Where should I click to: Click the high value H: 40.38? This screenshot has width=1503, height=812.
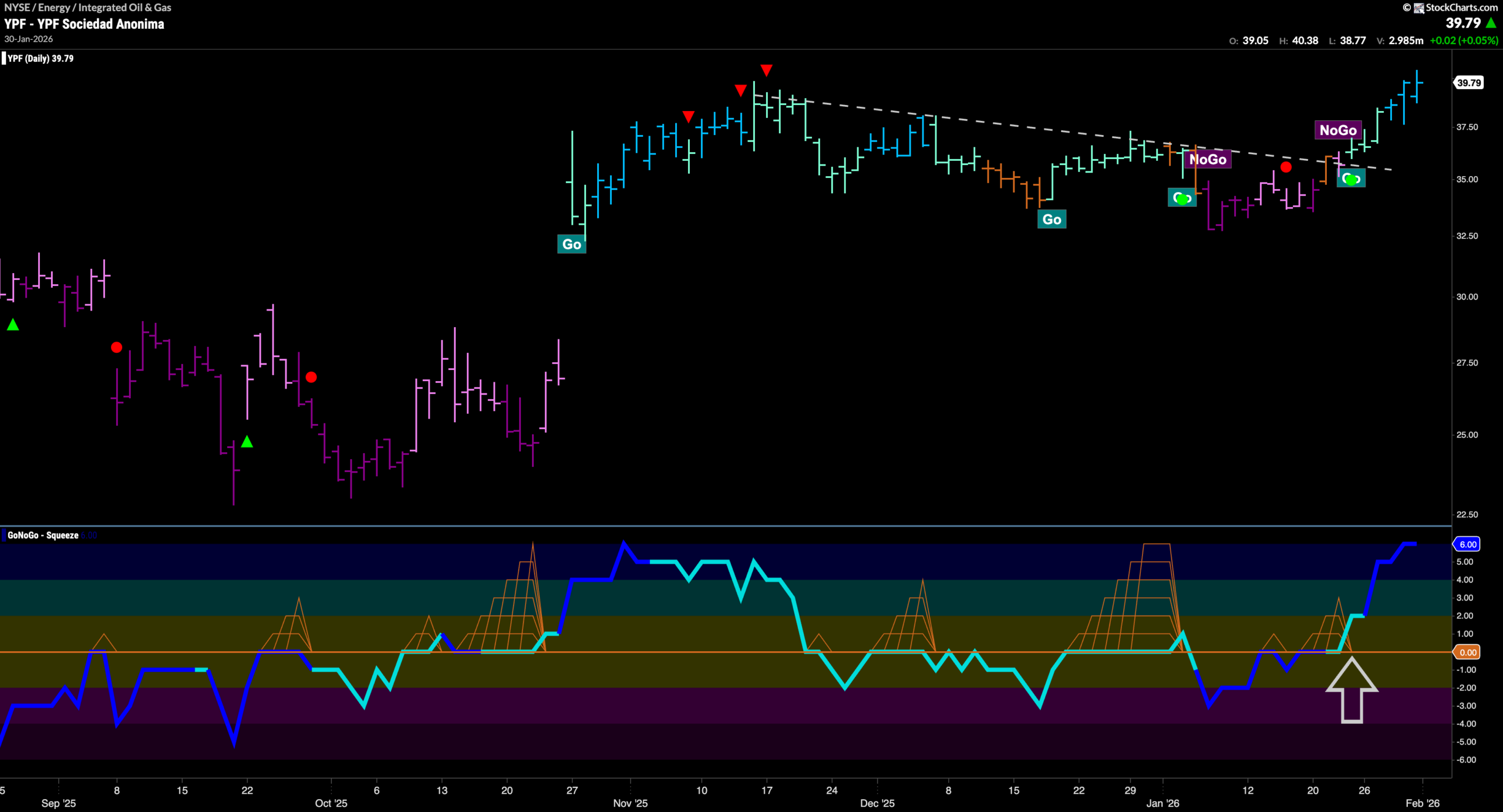coord(1298,41)
